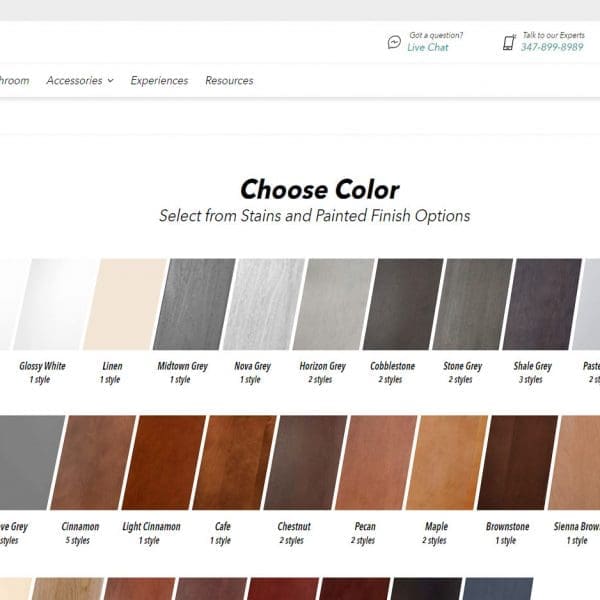
Task: Click the phone icon beside Talk to our Experts
Action: pyautogui.click(x=508, y=42)
